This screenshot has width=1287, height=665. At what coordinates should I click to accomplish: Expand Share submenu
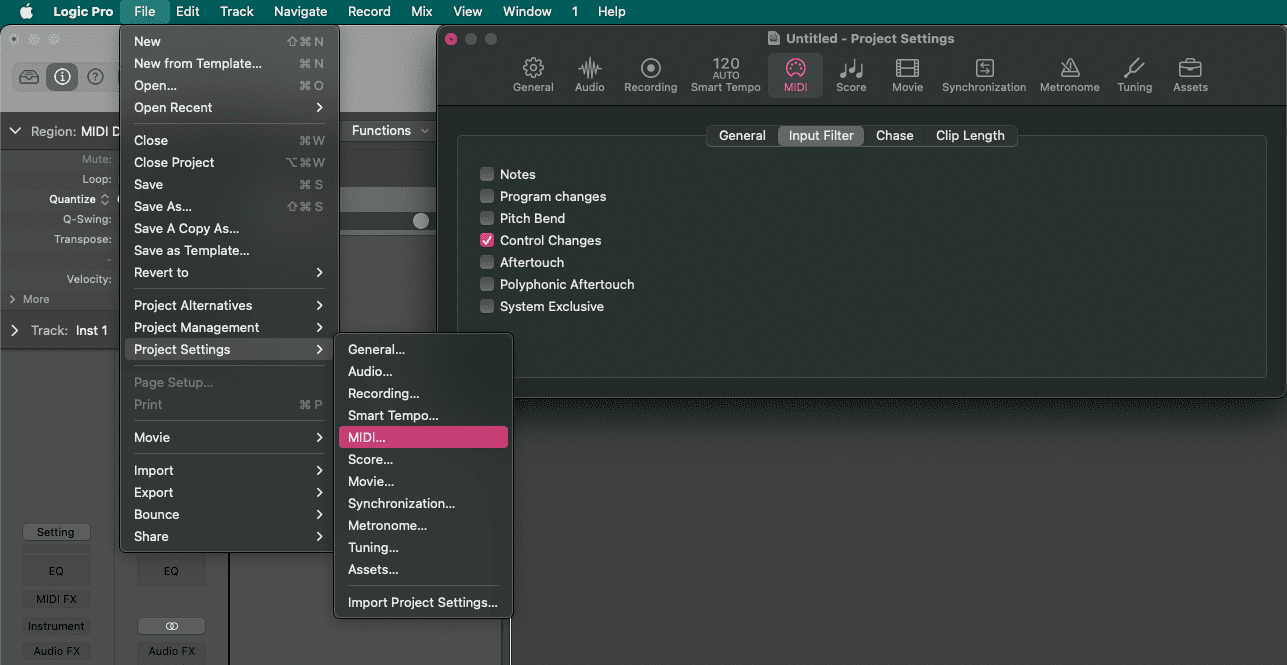pyautogui.click(x=229, y=536)
